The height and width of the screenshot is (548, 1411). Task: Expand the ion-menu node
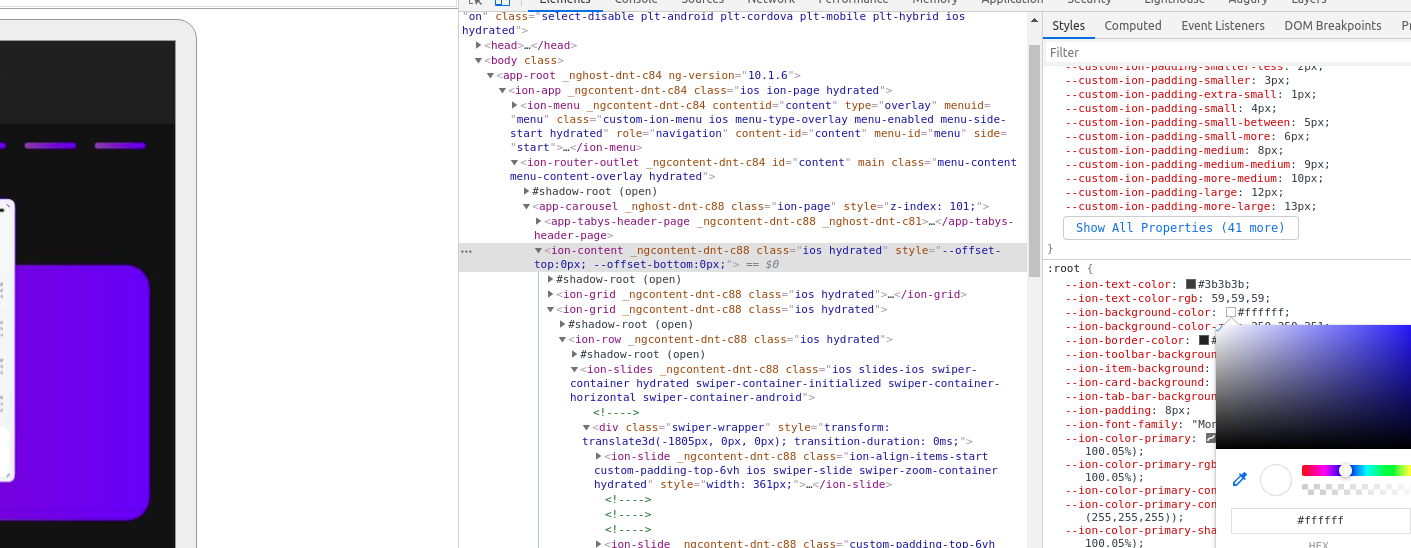tap(515, 105)
